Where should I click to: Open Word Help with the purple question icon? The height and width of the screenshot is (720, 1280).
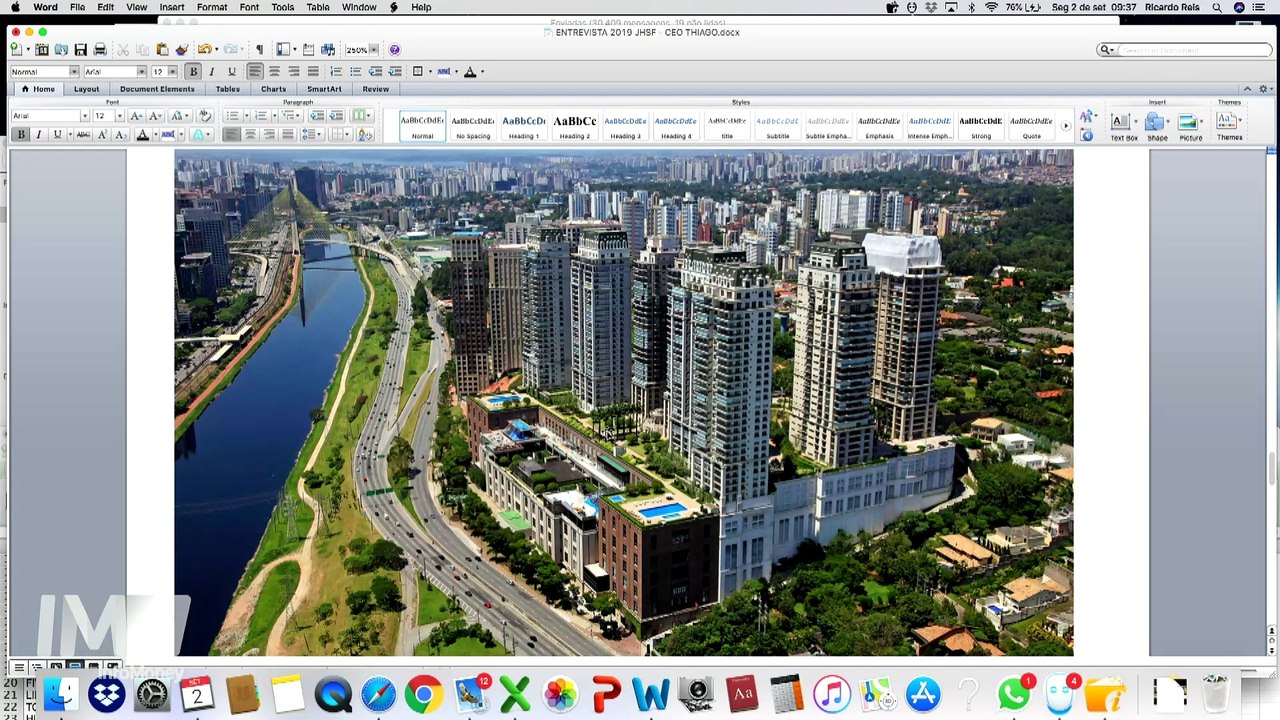(394, 50)
